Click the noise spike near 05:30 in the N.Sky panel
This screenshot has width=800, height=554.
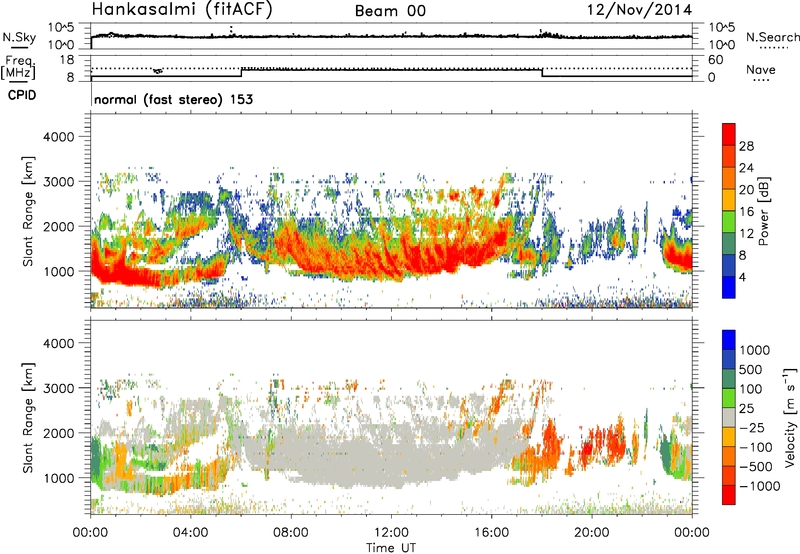click(x=231, y=31)
